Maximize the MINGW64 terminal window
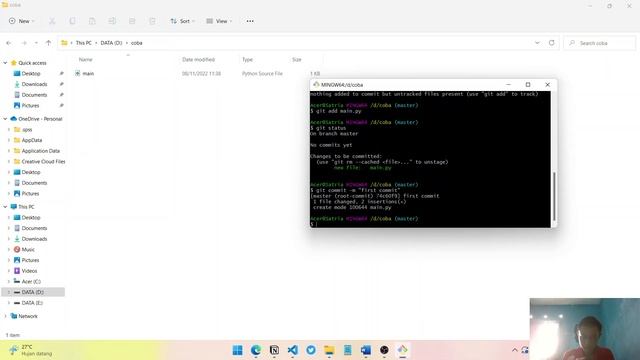 pos(528,84)
